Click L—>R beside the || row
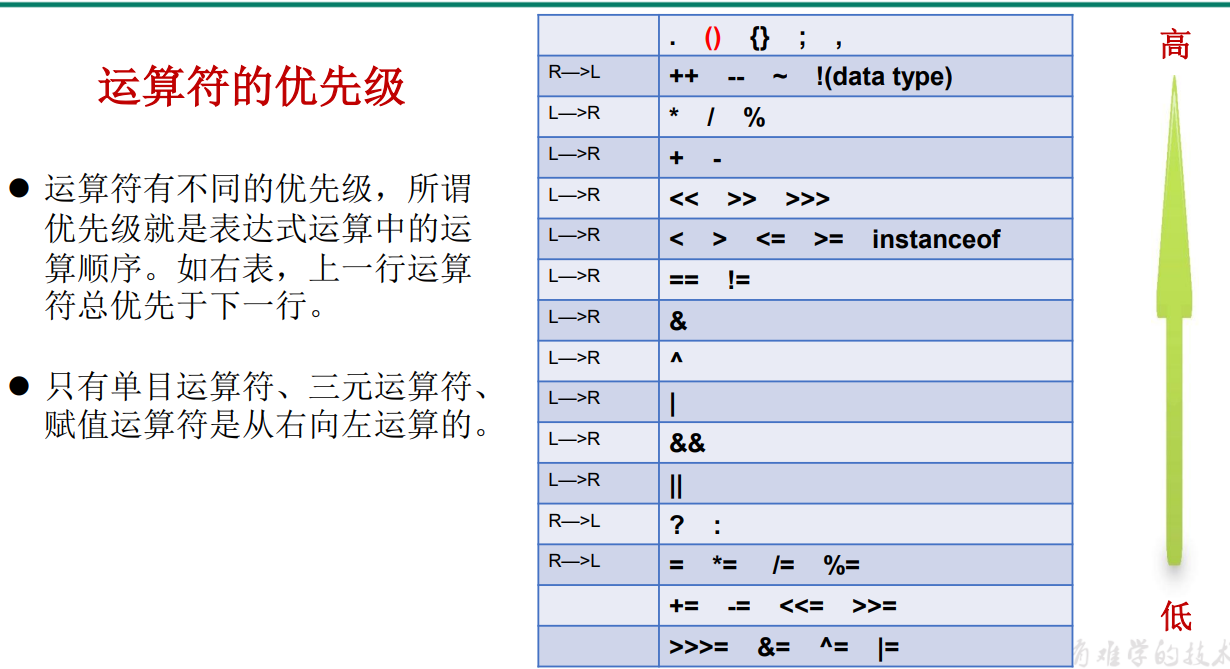The image size is (1230, 669). (x=574, y=480)
